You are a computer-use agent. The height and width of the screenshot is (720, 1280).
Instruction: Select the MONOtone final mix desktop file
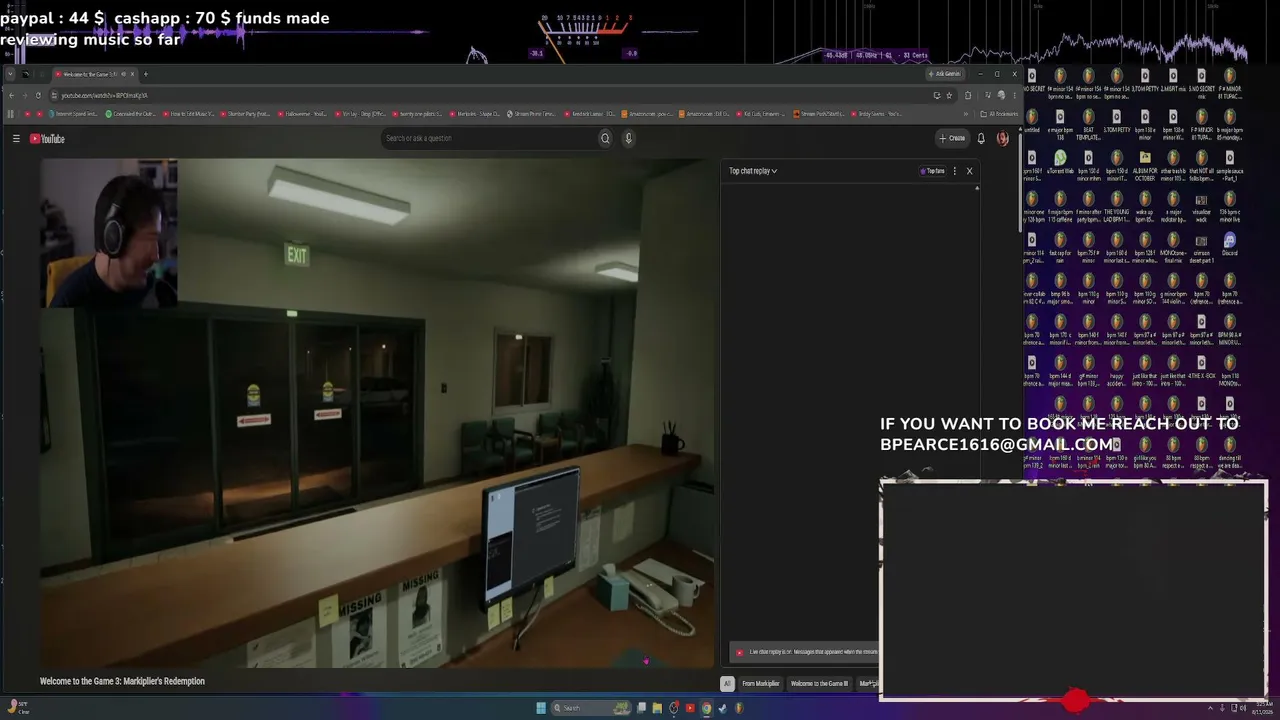pos(1173,245)
